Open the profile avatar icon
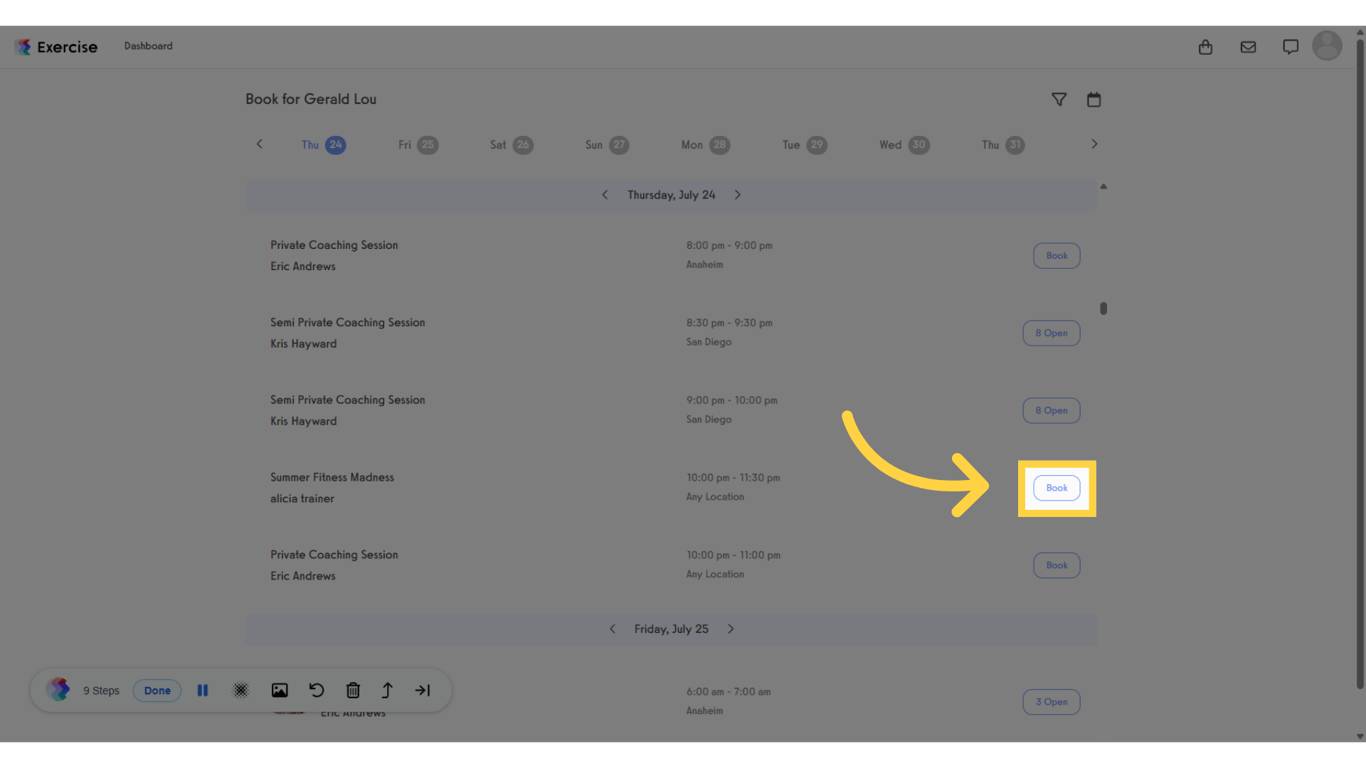The image size is (1366, 768). [1327, 45]
